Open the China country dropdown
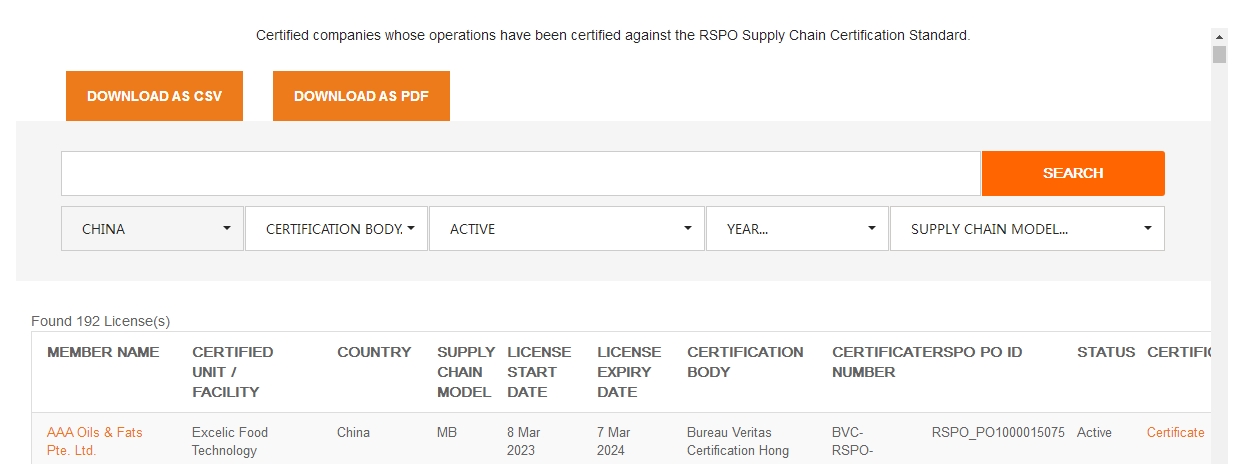The height and width of the screenshot is (464, 1249). (152, 229)
